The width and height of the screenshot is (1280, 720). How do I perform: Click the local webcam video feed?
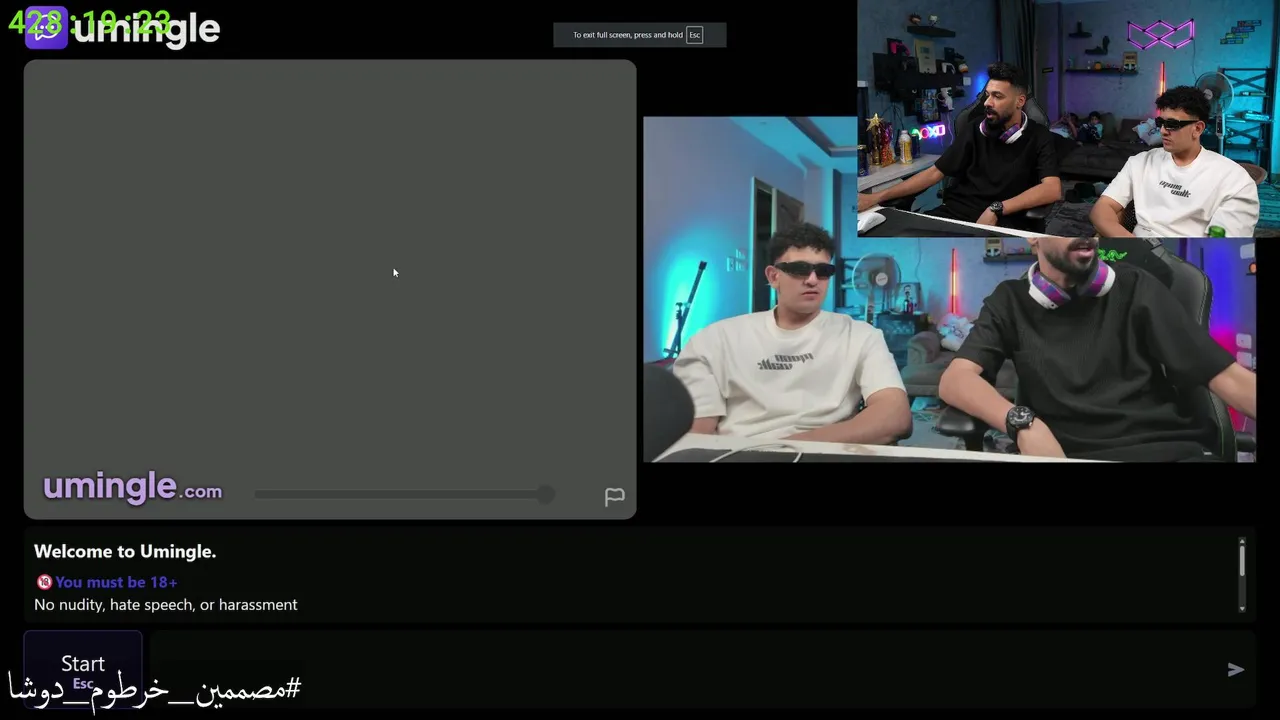click(949, 289)
